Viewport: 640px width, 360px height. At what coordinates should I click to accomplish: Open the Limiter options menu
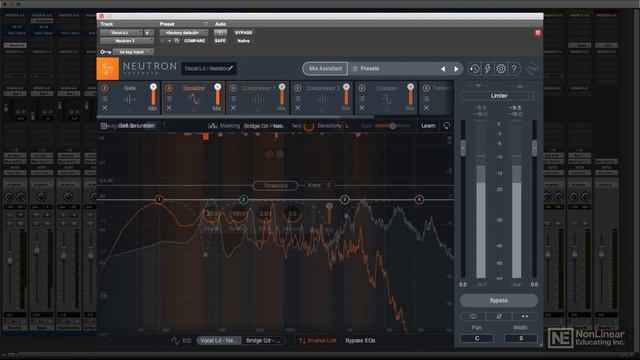click(x=533, y=96)
